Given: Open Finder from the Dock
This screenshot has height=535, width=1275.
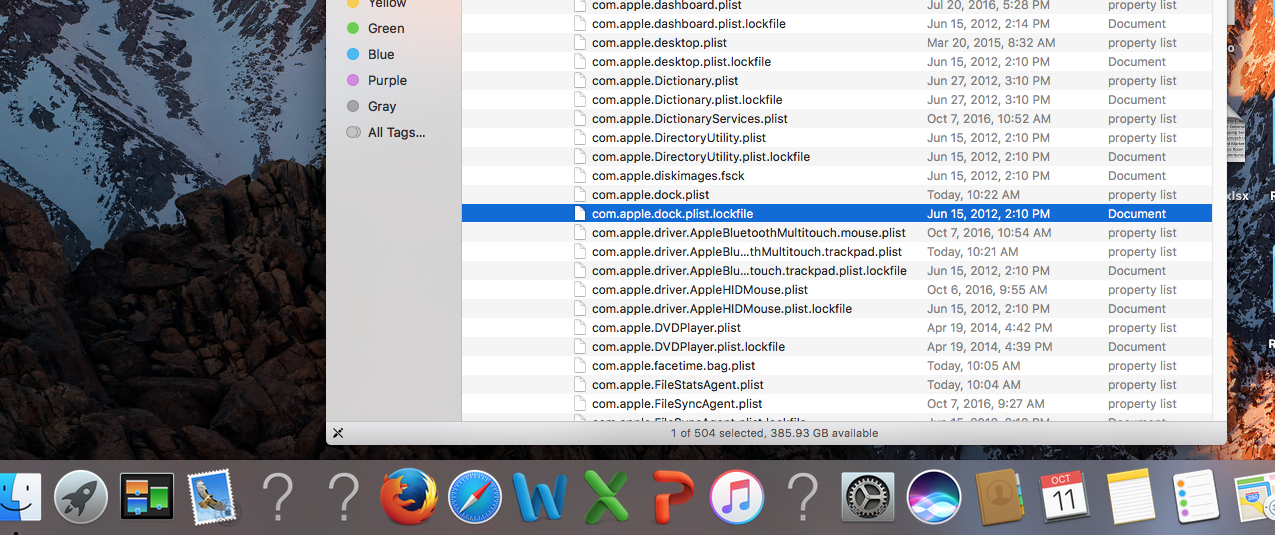Looking at the screenshot, I should pos(19,497).
